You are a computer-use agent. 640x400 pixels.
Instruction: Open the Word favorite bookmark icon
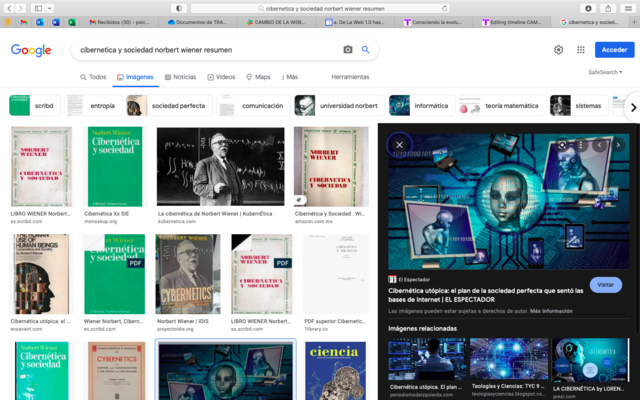pos(56,22)
